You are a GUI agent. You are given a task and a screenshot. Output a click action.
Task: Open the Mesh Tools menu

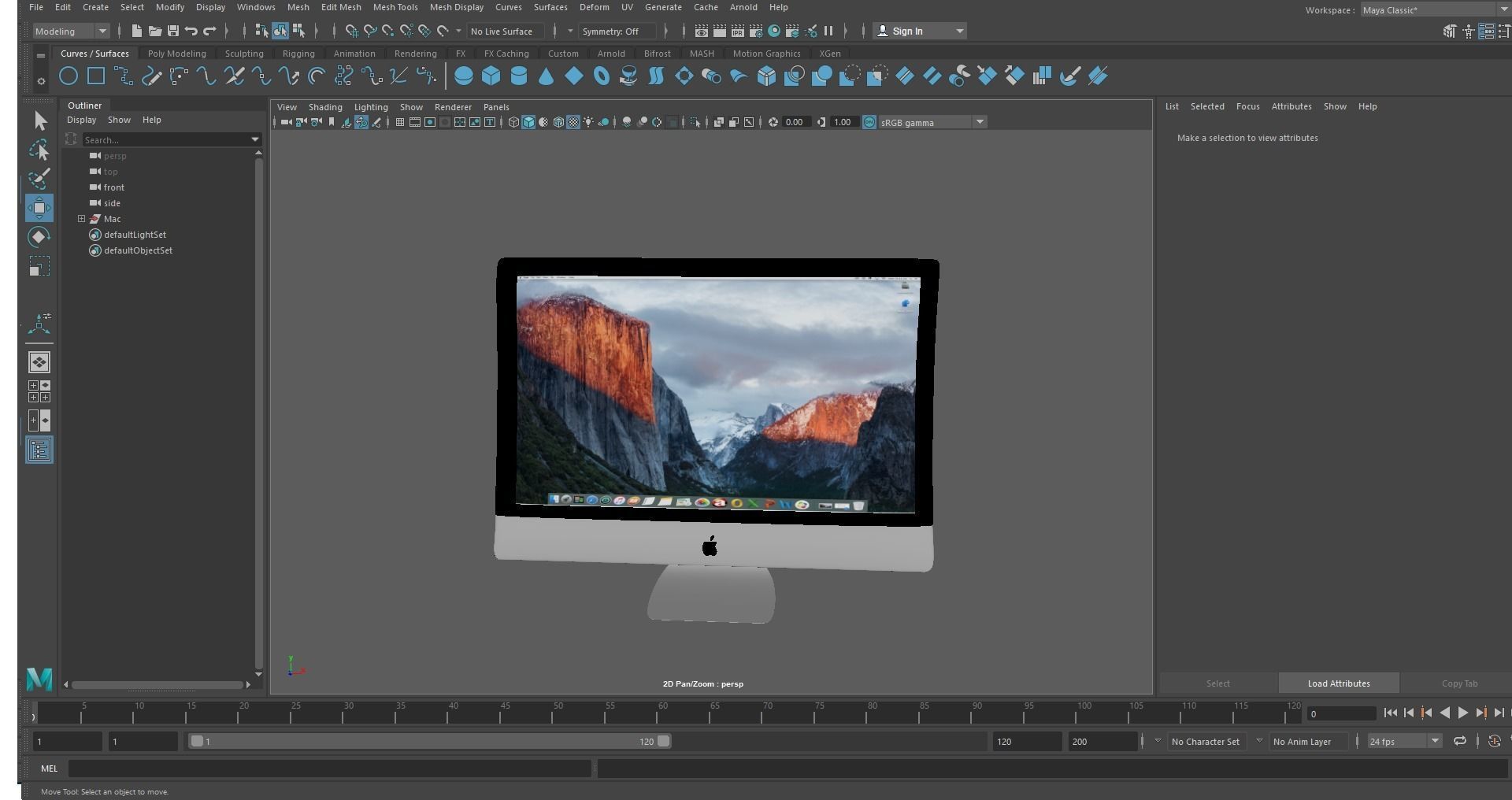pos(395,7)
